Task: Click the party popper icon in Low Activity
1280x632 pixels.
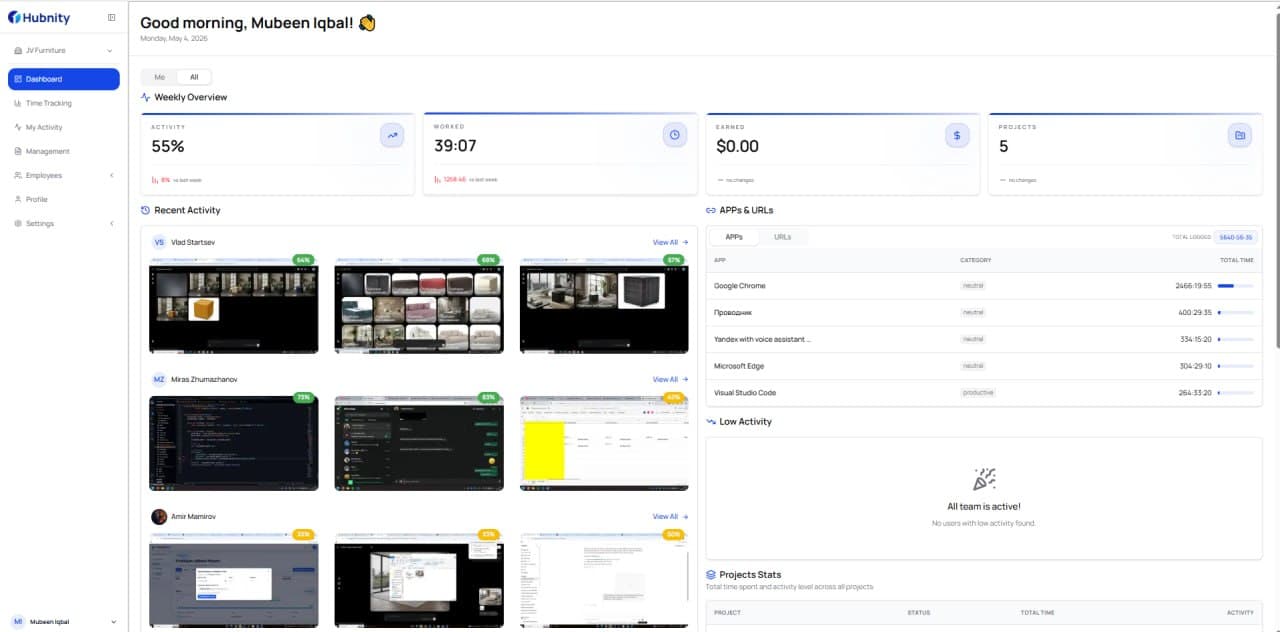Action: 984,478
